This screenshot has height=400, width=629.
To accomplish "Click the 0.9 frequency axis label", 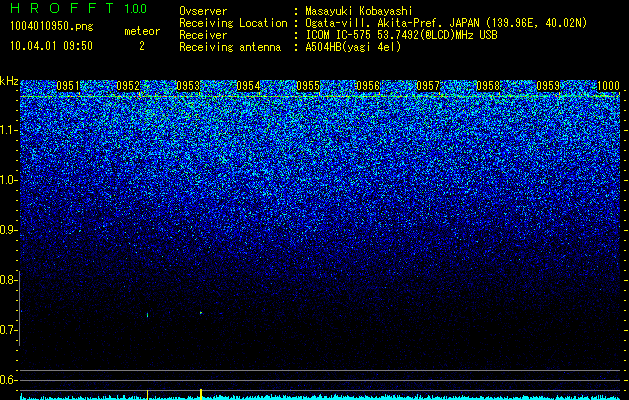I will point(8,230).
